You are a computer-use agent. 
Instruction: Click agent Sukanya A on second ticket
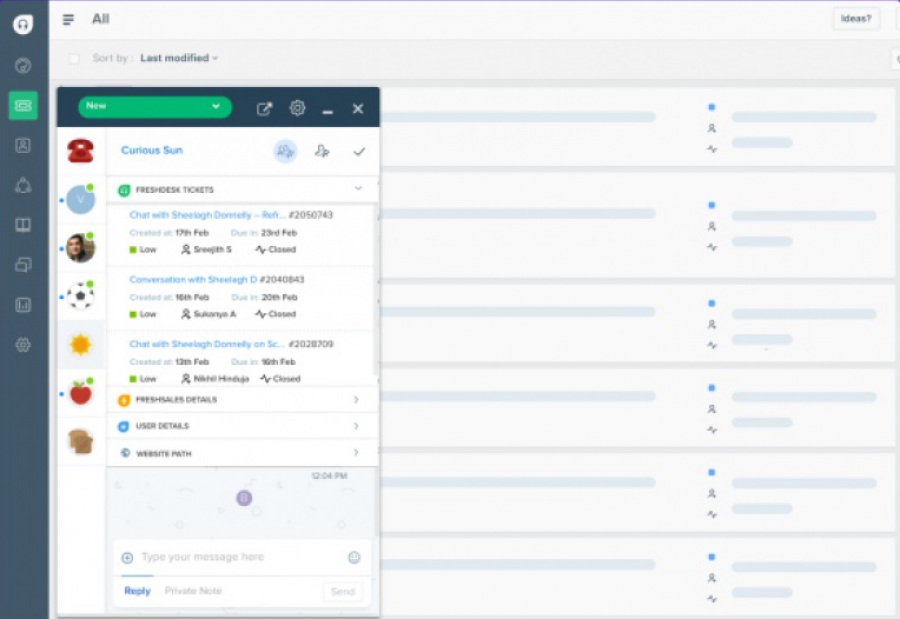[x=208, y=314]
